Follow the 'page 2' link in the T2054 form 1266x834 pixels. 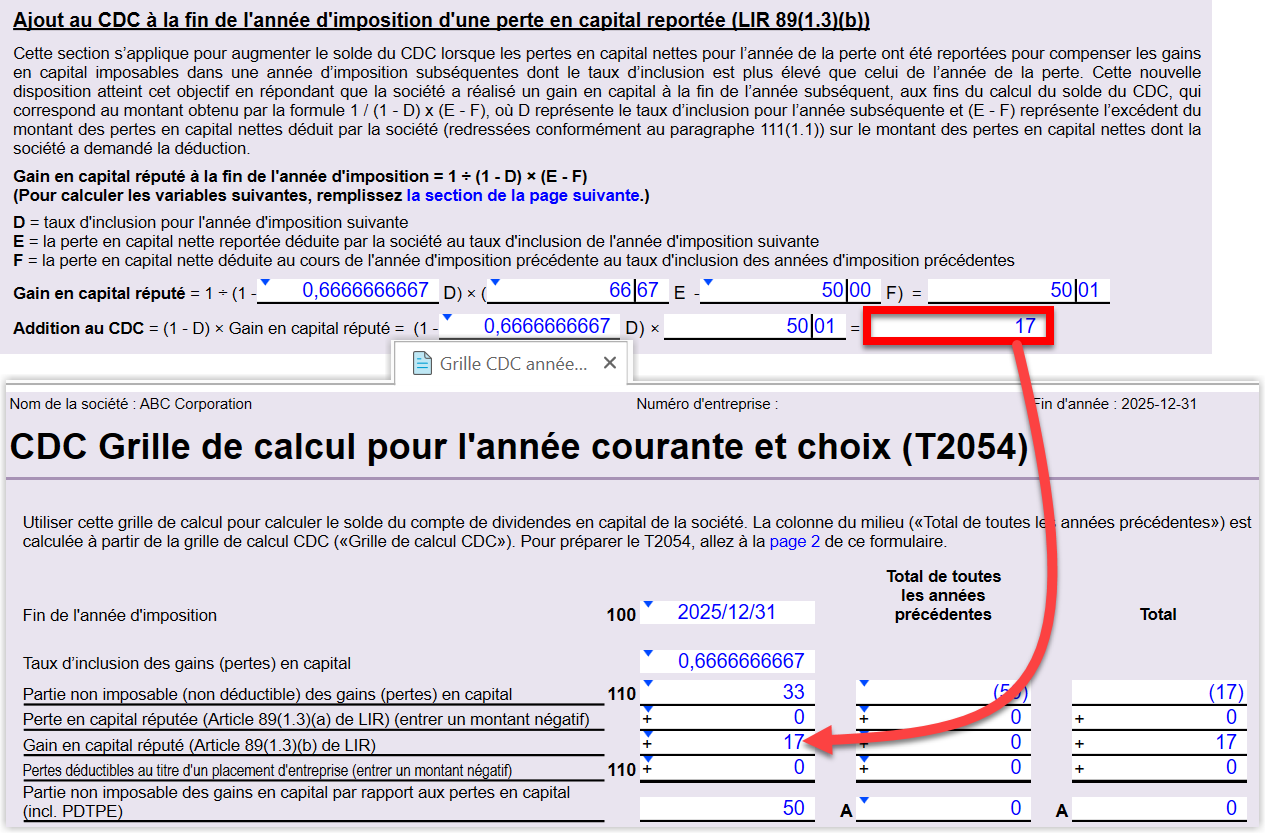click(x=794, y=542)
